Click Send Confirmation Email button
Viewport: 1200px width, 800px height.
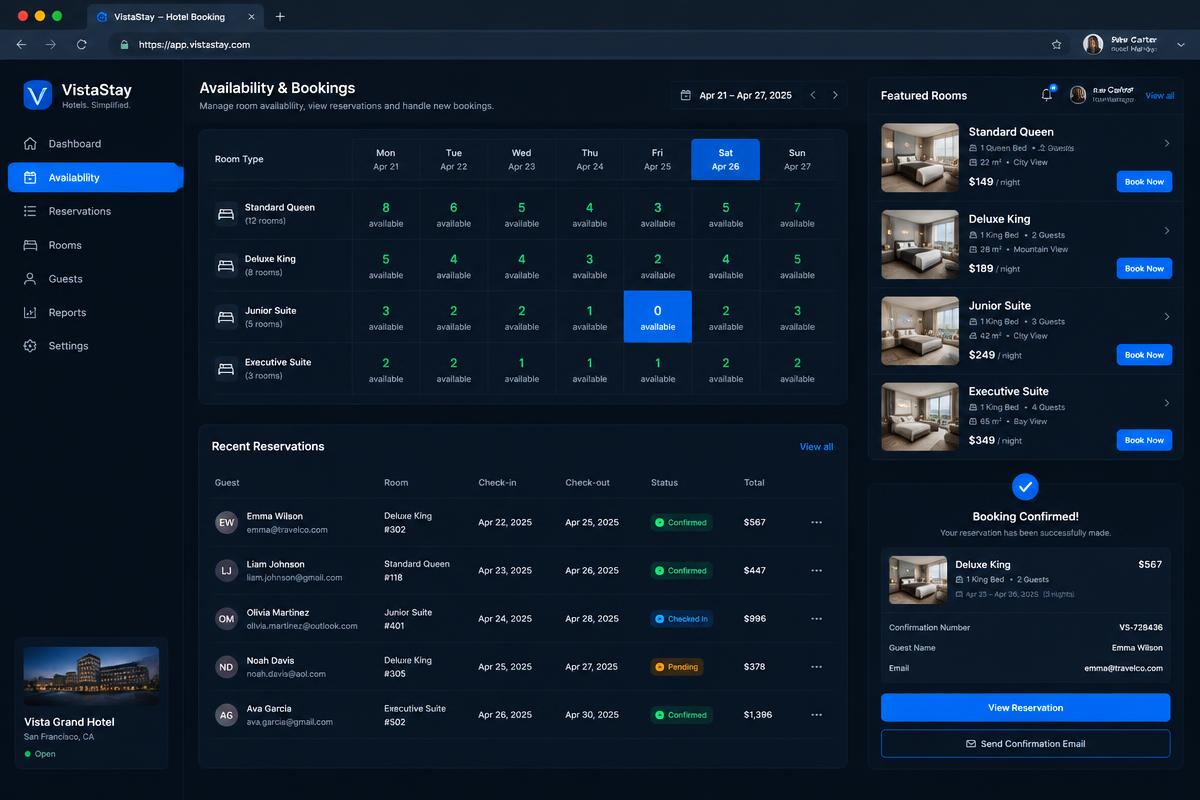(x=1025, y=744)
